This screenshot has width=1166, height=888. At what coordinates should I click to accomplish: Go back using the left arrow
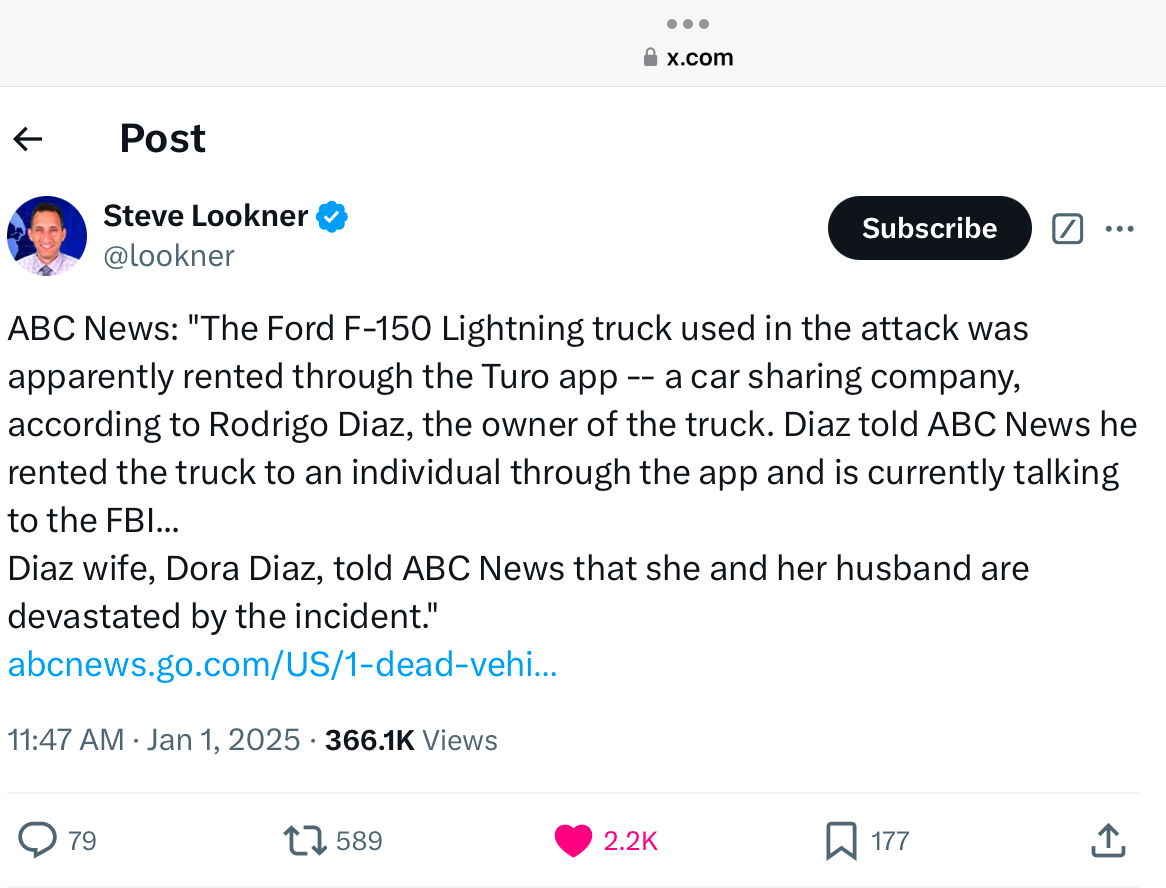28,138
